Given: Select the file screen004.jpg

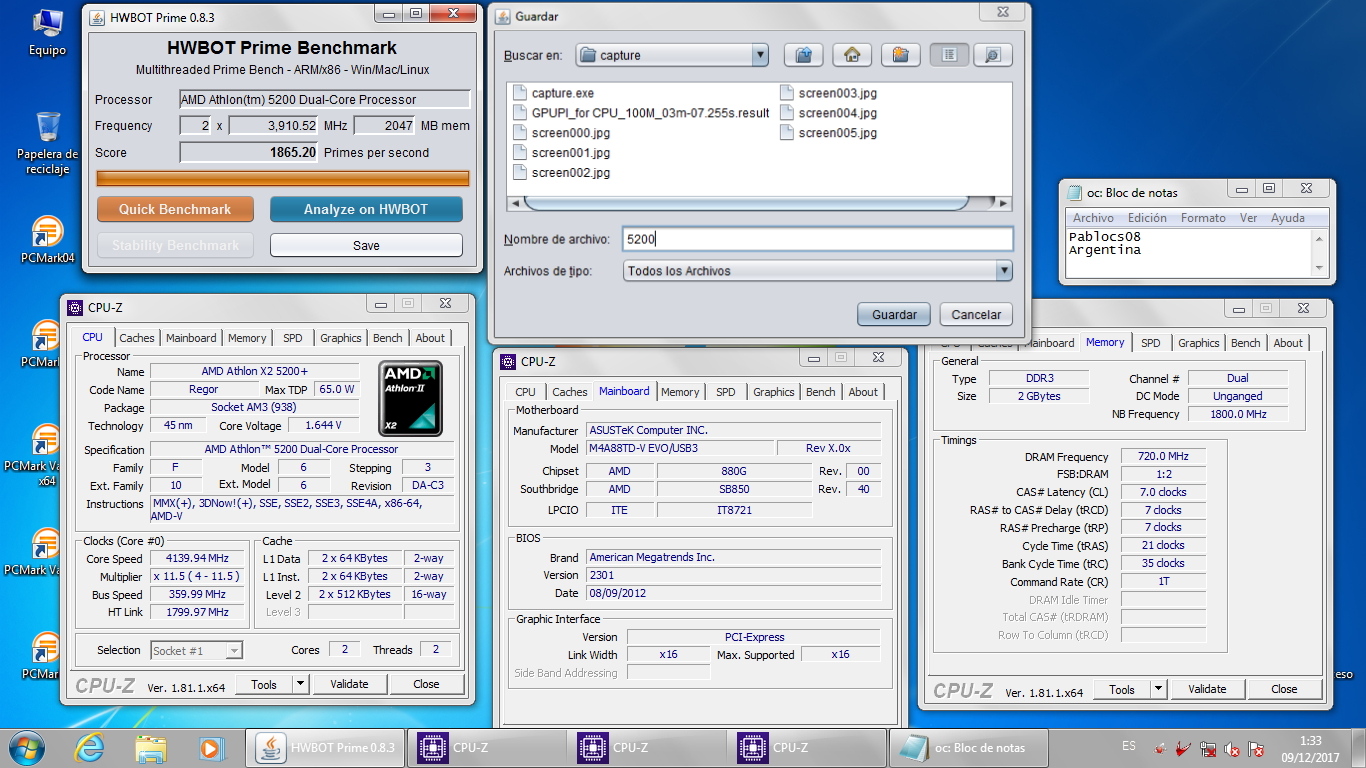Looking at the screenshot, I should (x=828, y=113).
